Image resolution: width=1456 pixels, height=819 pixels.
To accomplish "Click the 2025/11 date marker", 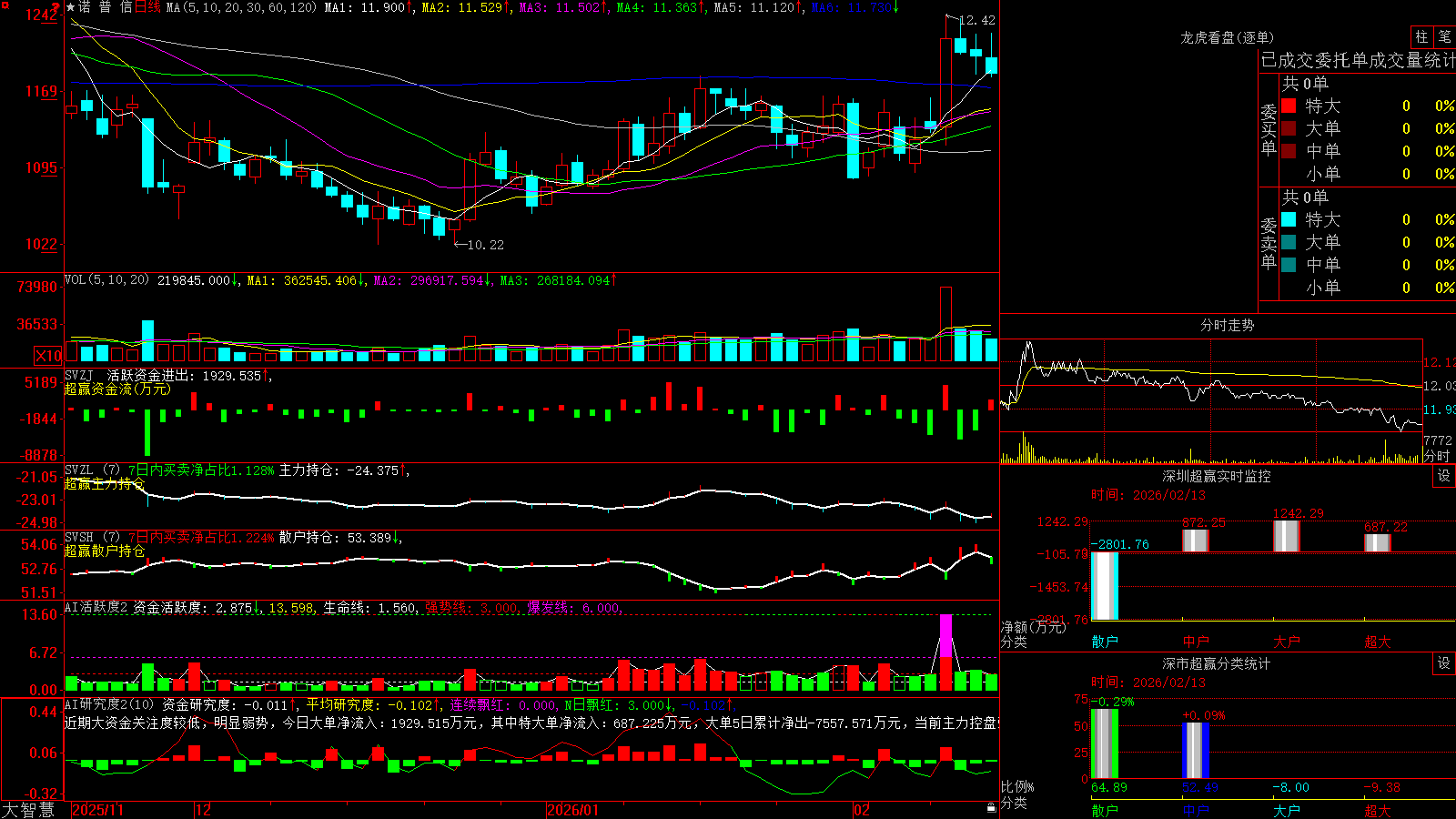I will click(x=97, y=809).
